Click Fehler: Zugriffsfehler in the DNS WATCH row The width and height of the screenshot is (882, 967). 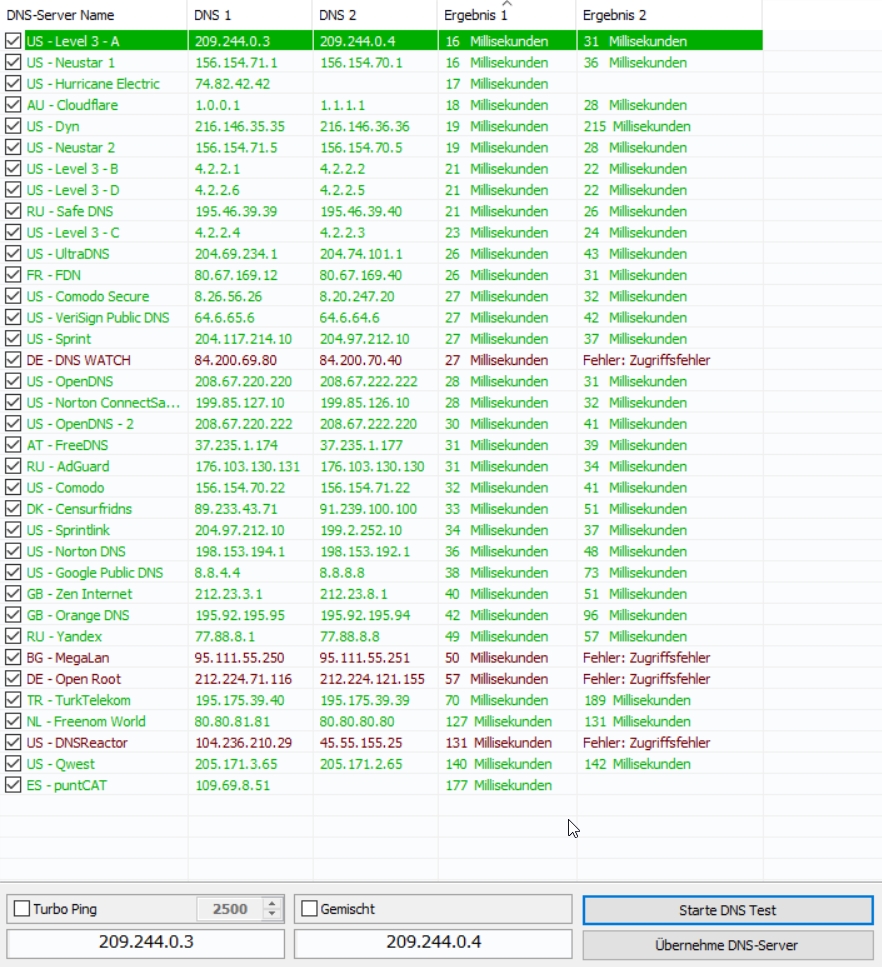coord(646,360)
